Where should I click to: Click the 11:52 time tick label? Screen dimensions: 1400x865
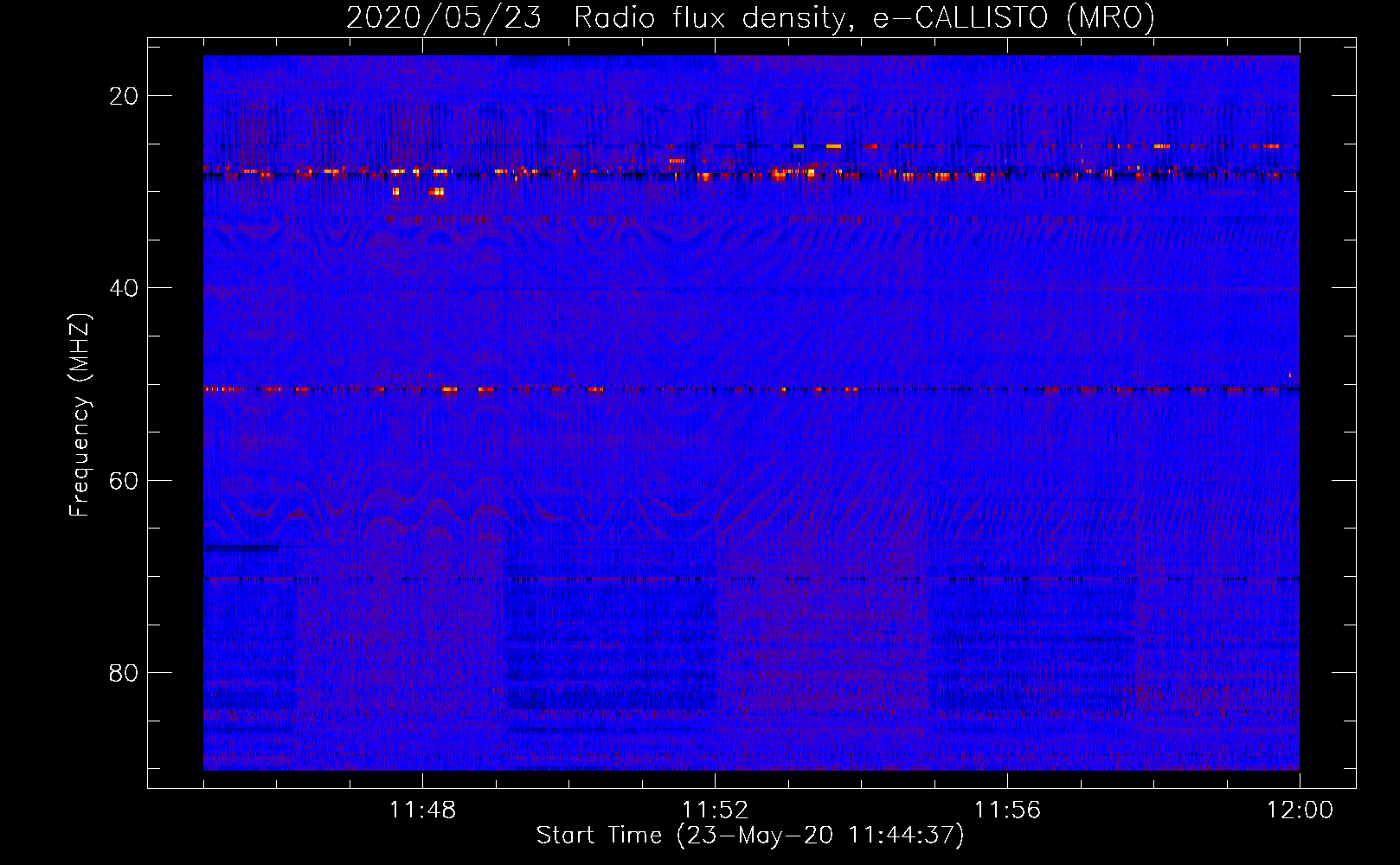pyautogui.click(x=715, y=811)
